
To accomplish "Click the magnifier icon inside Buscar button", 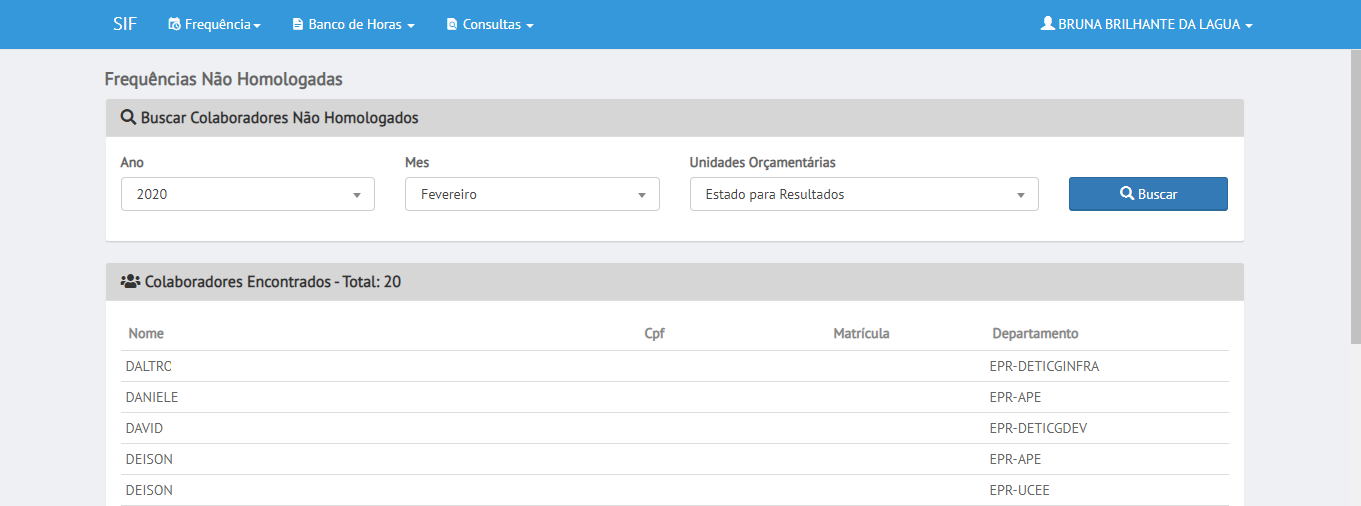I will [x=1126, y=194].
